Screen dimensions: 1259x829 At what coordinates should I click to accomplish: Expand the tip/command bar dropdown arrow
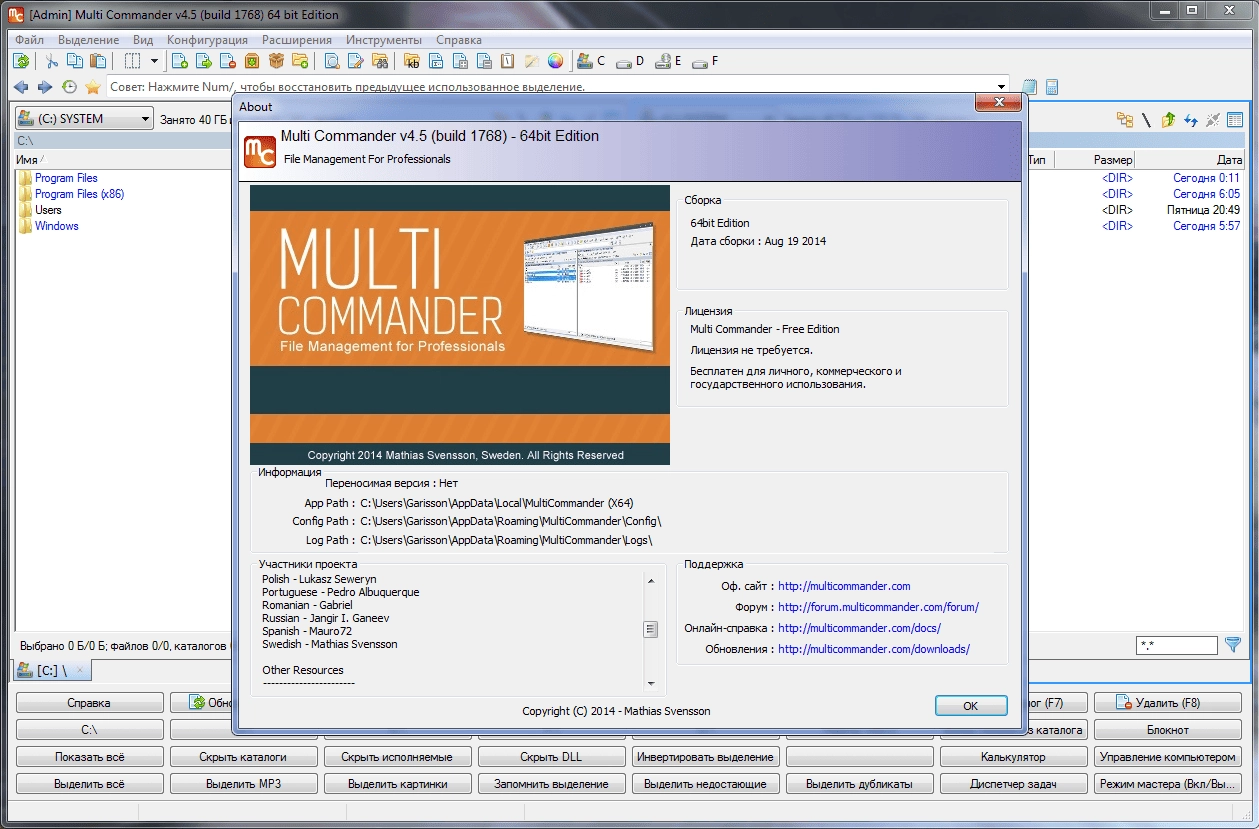[1002, 87]
